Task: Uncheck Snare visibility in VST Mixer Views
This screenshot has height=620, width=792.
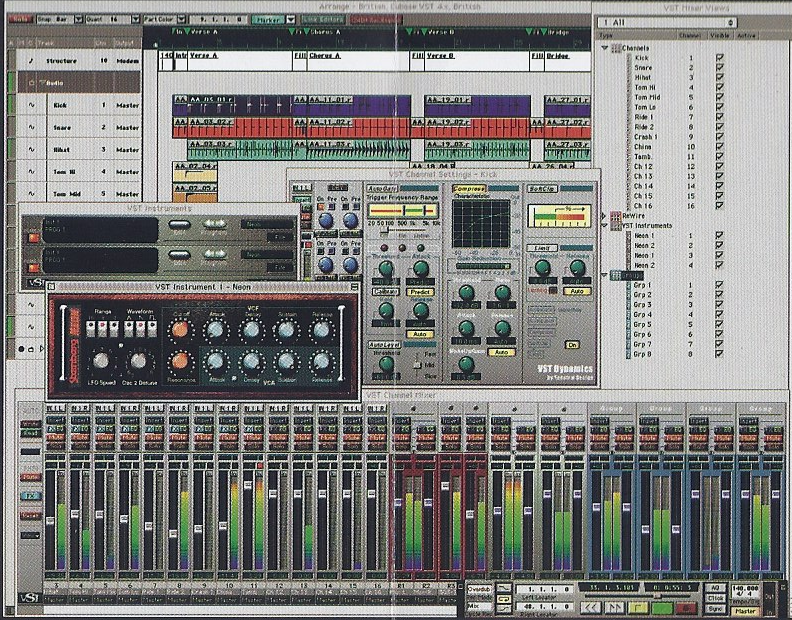Action: 719,67
